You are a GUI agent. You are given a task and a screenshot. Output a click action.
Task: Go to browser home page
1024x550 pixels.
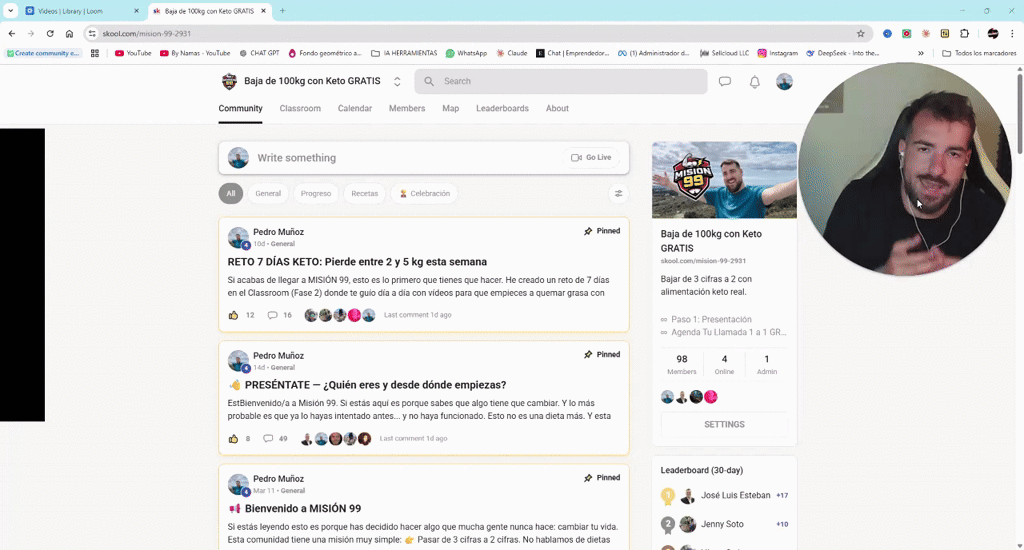pos(69,33)
